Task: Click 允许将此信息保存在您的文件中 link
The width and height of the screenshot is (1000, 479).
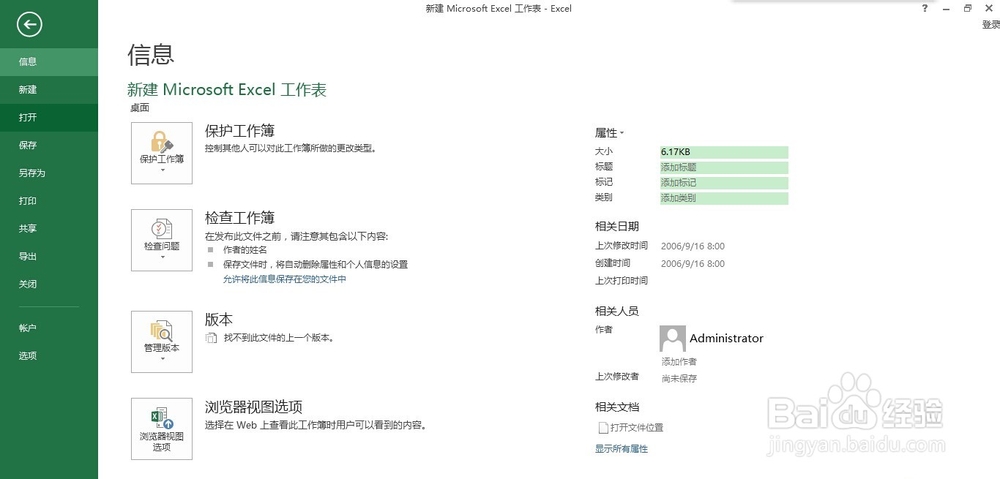Action: 284,279
